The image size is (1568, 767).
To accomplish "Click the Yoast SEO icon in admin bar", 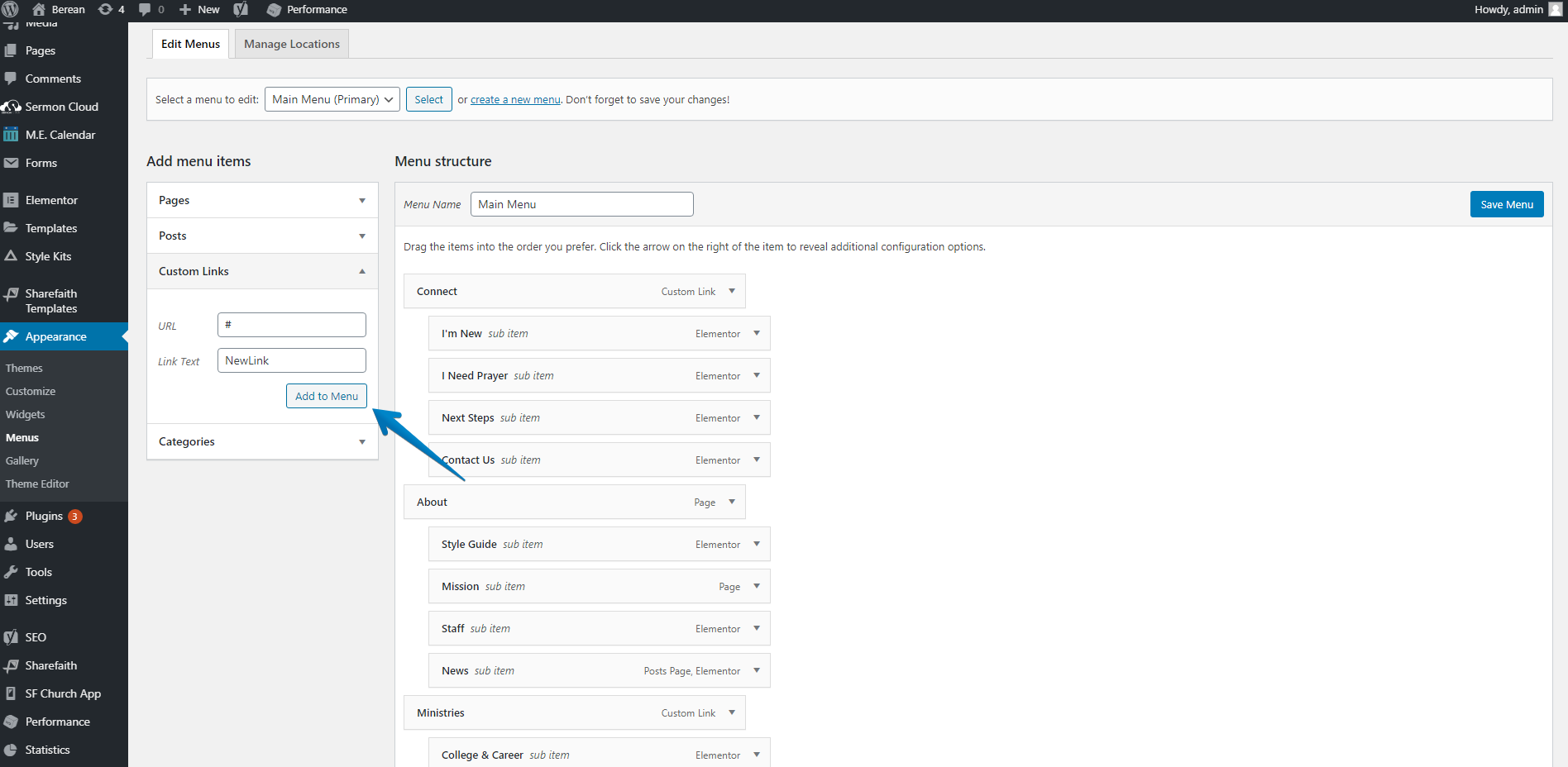I will tap(241, 9).
